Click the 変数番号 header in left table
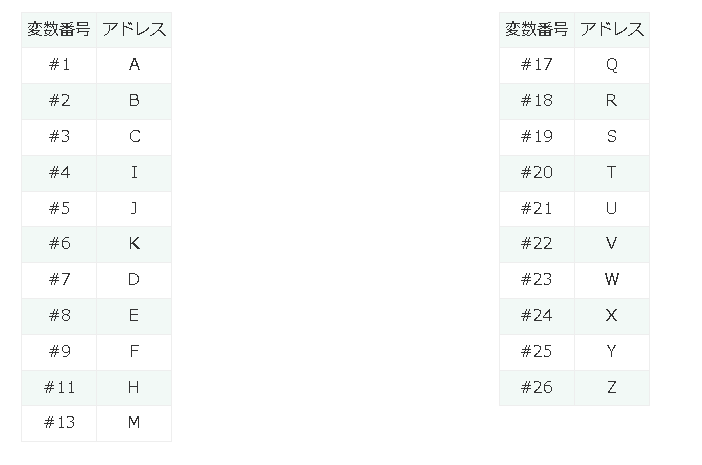Image resolution: width=702 pixels, height=465 pixels. [x=59, y=29]
